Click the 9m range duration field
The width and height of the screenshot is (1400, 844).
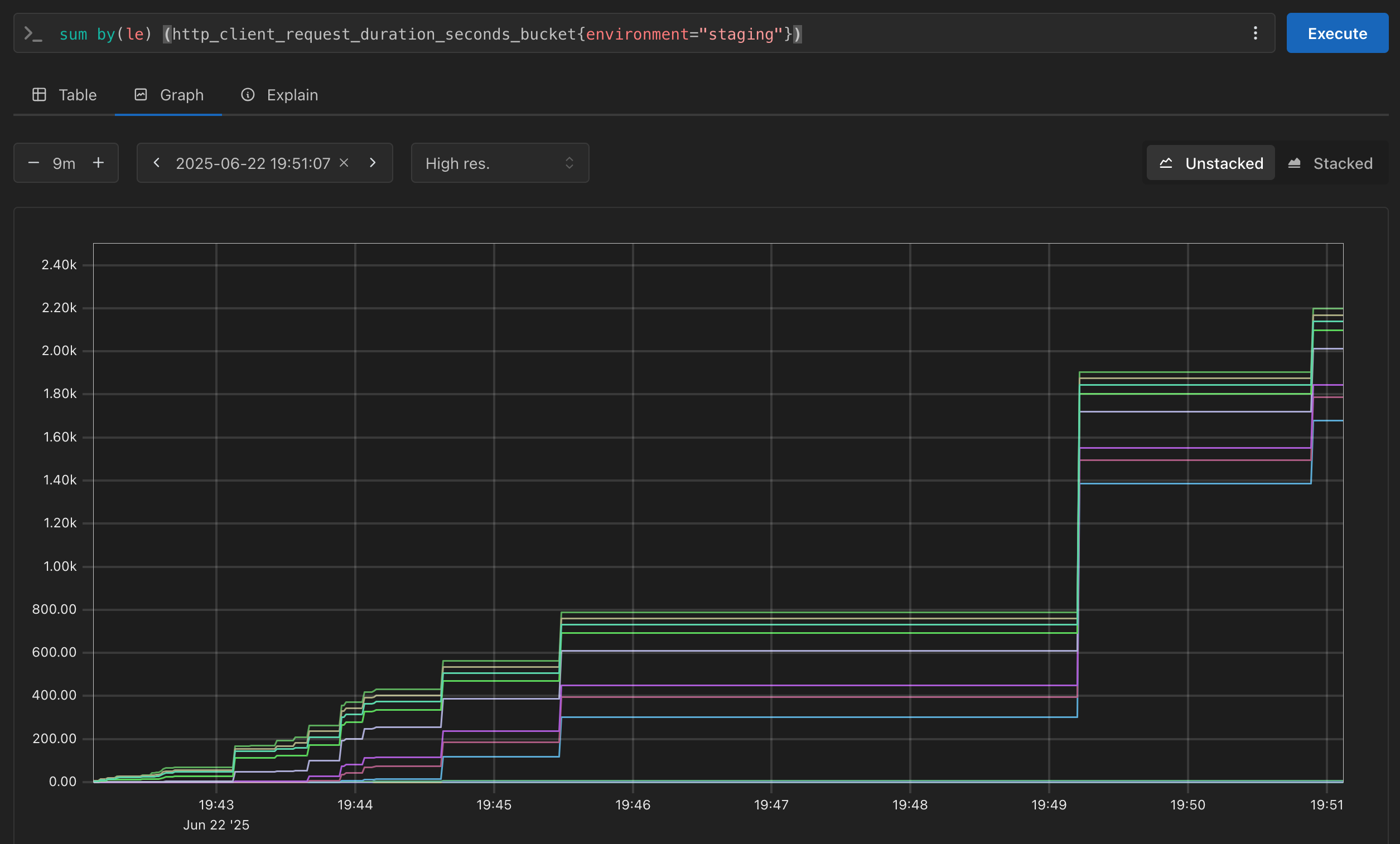pyautogui.click(x=64, y=163)
